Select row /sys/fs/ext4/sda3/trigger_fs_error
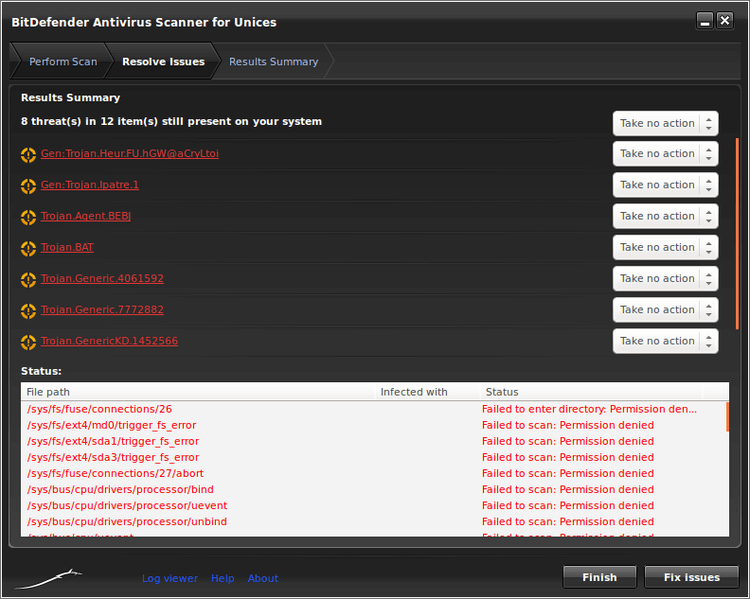750x599 pixels. pos(373,457)
